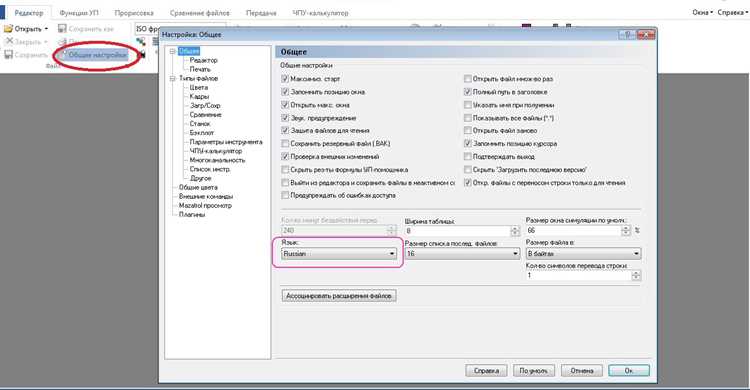Select Список инстр. in the tree
This screenshot has width=750, height=390.
tap(210, 169)
